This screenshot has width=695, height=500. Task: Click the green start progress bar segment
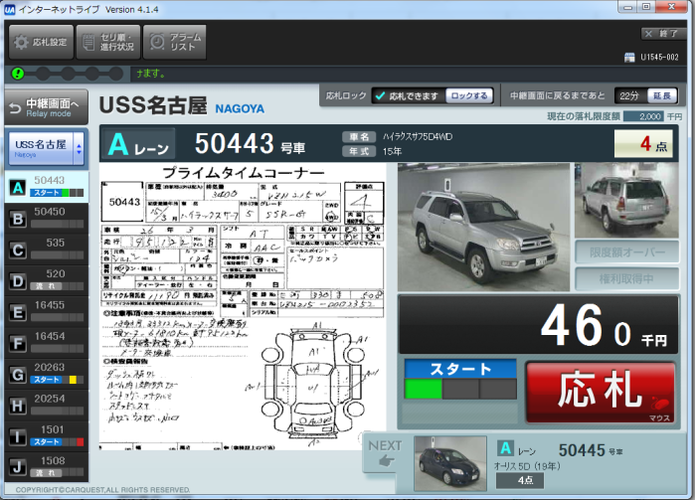tap(423, 389)
